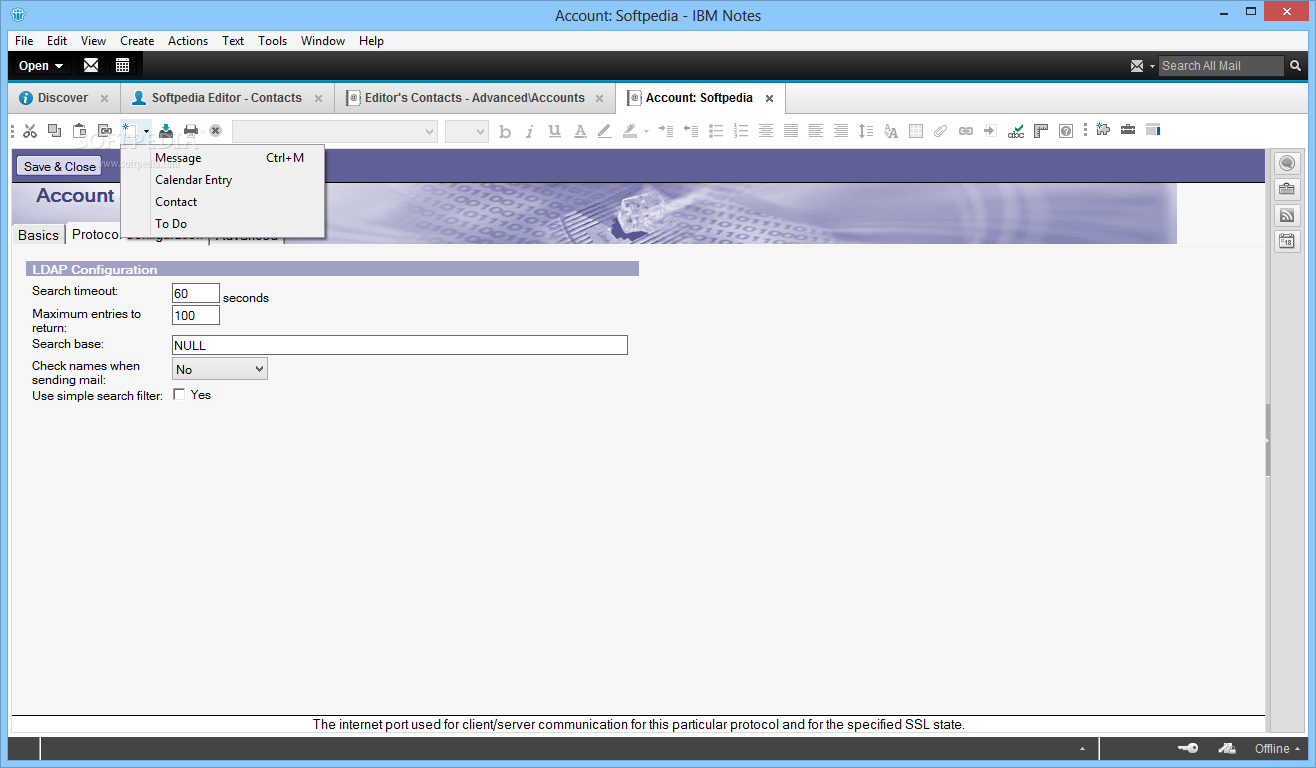
Task: Click the question mark Help icon
Action: tap(1066, 131)
